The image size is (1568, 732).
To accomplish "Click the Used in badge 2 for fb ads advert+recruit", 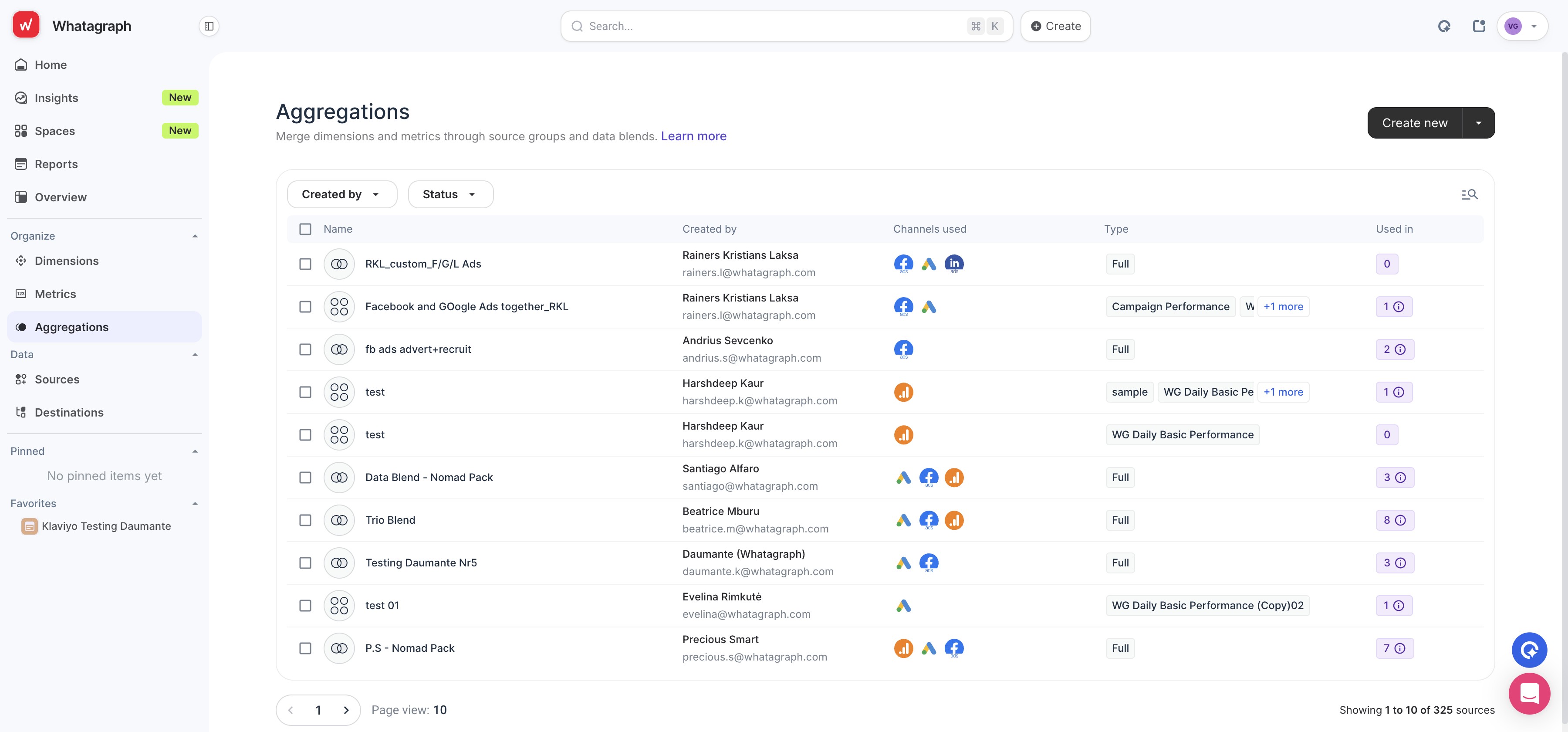I will tap(1395, 349).
